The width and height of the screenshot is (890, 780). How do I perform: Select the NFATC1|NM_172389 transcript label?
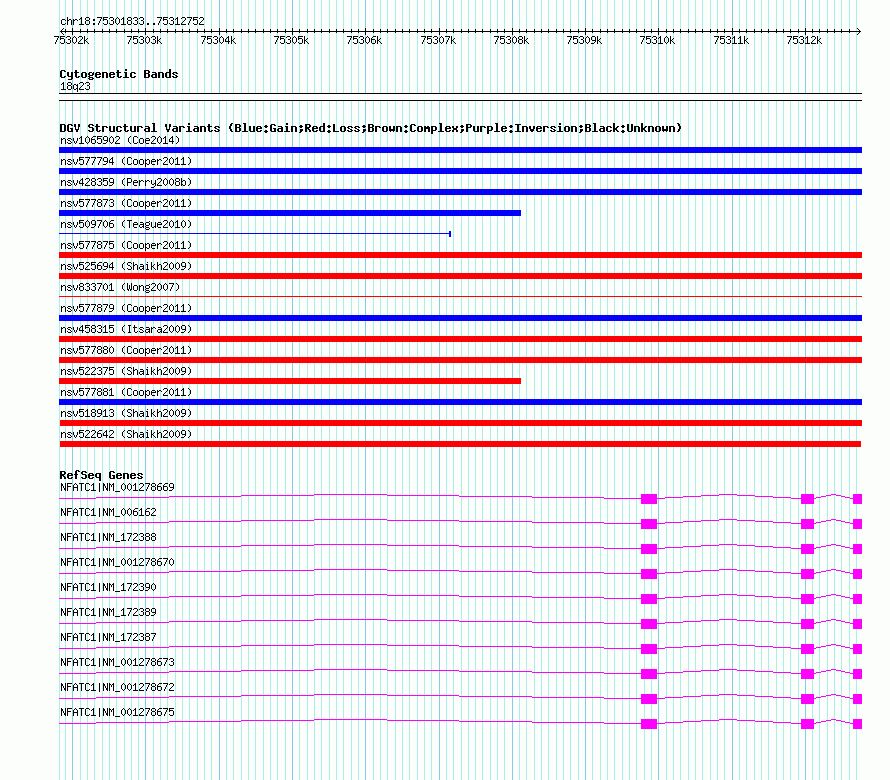[108, 613]
